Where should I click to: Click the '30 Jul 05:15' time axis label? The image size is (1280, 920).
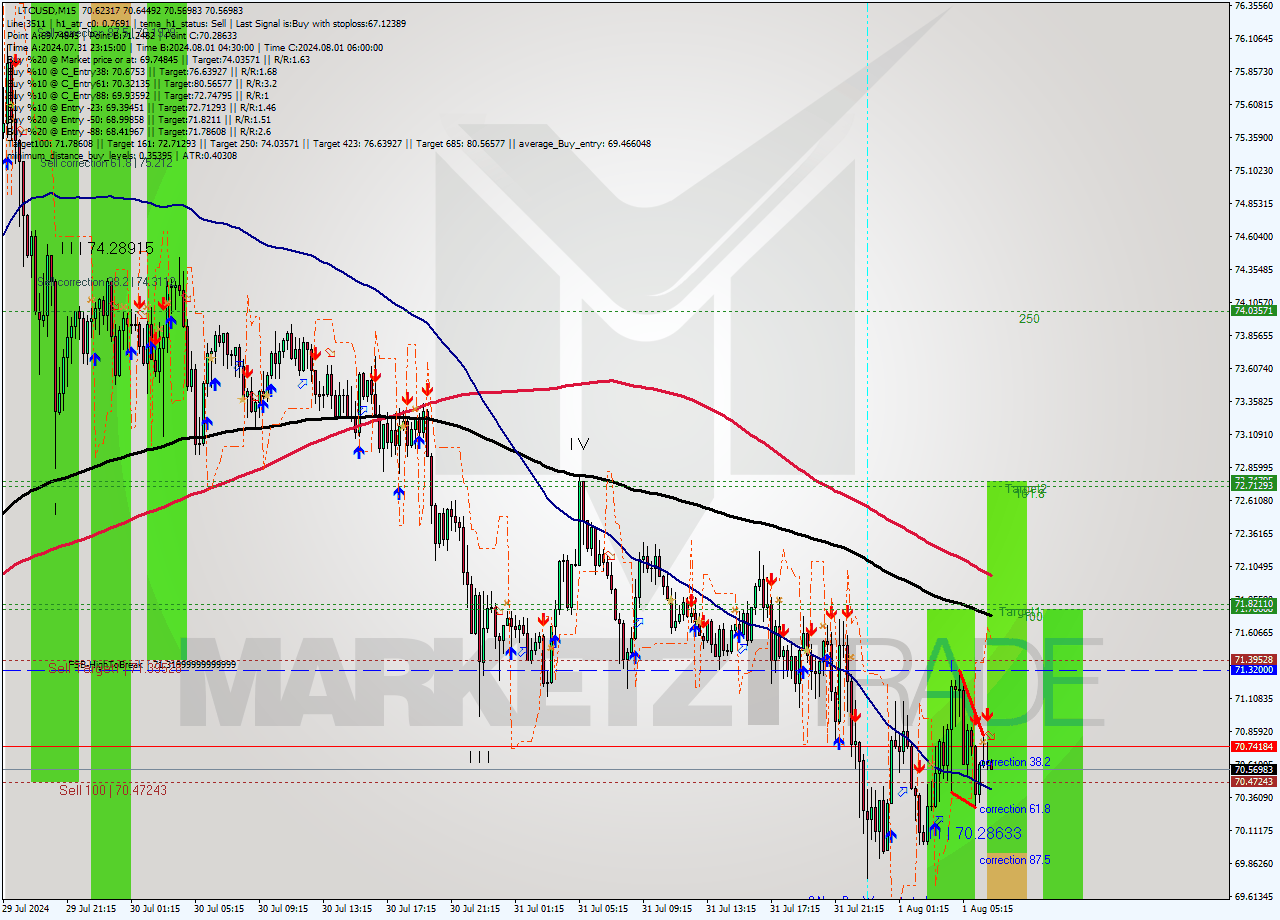coord(219,909)
